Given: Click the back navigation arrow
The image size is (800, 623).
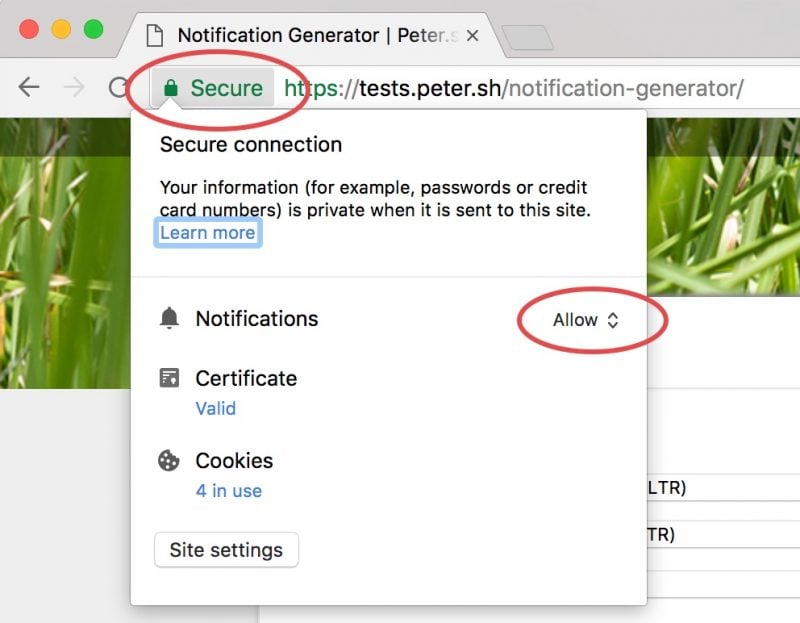Looking at the screenshot, I should point(29,88).
